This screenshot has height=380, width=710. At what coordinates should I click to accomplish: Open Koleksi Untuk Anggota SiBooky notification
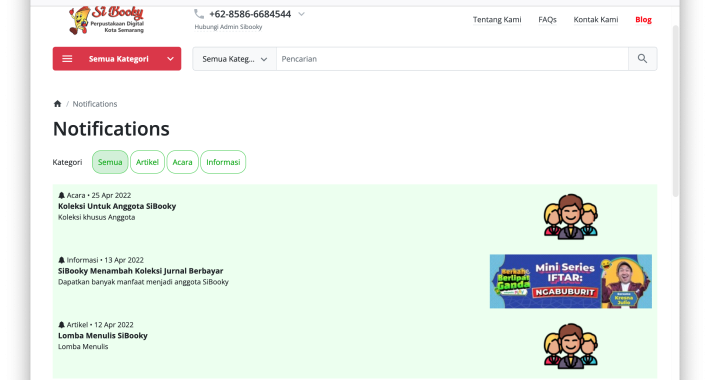tap(117, 206)
